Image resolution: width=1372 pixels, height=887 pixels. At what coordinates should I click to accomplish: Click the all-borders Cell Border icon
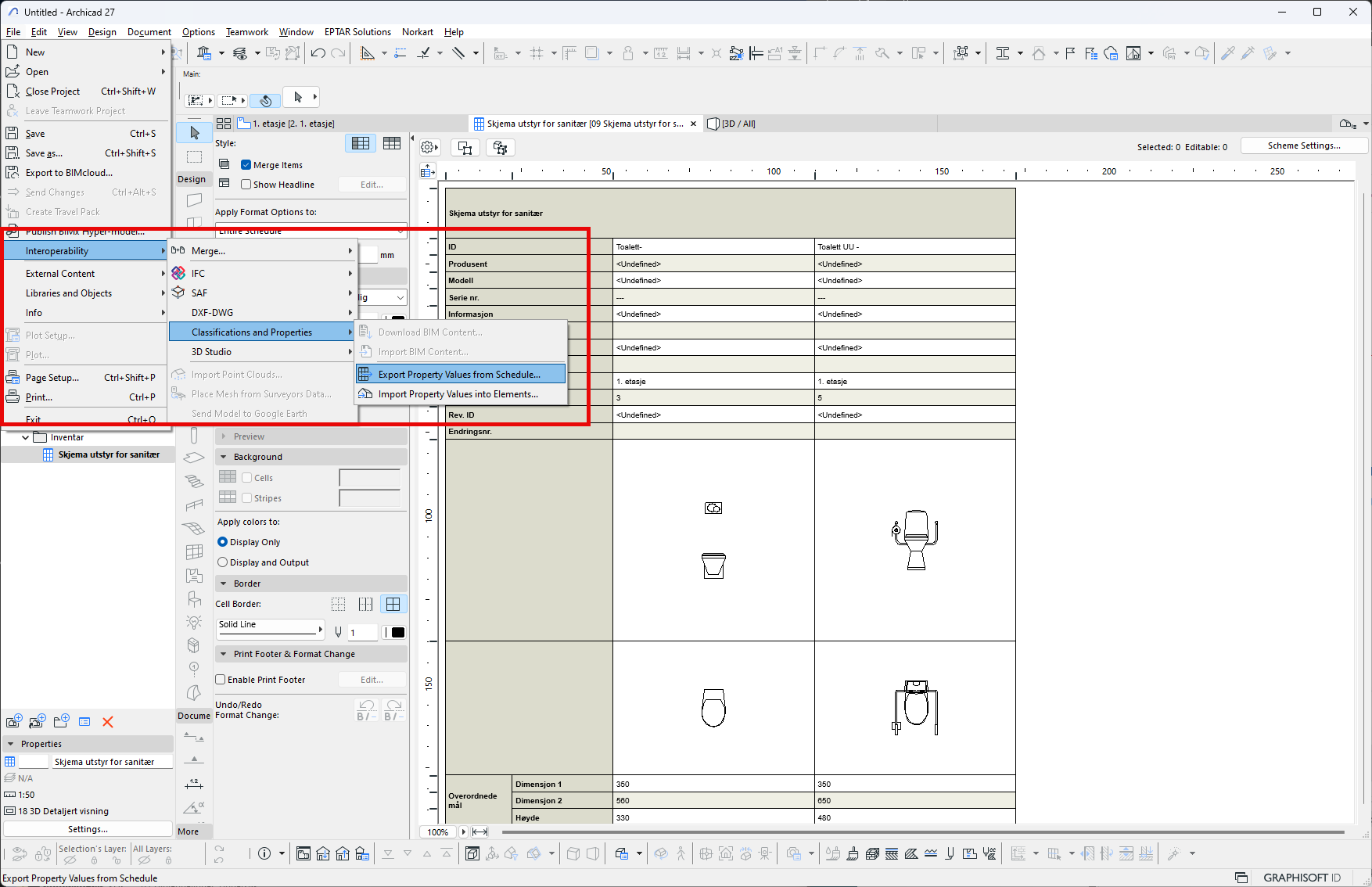pyautogui.click(x=393, y=604)
